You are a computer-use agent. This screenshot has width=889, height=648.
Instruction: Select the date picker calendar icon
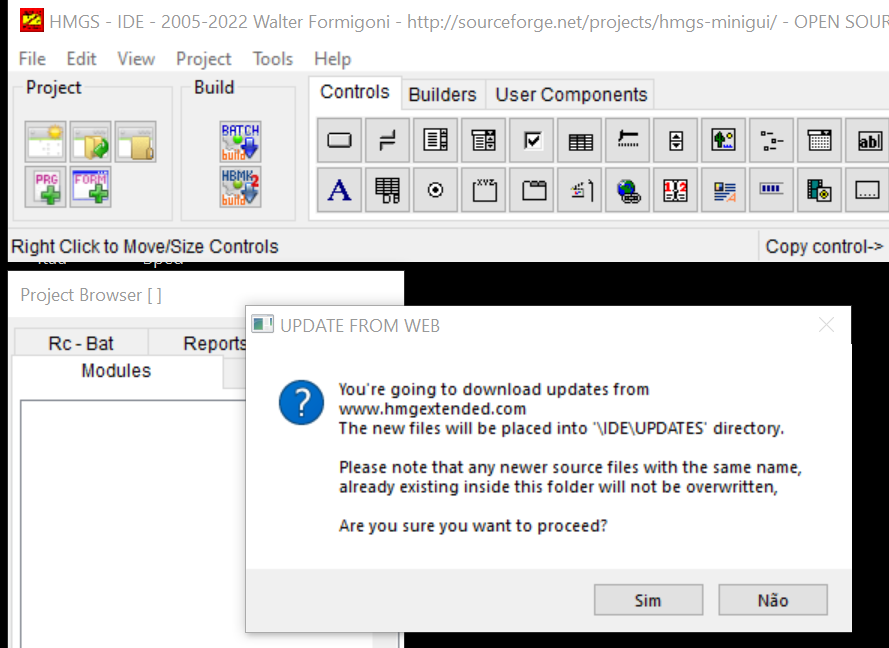pos(819,140)
